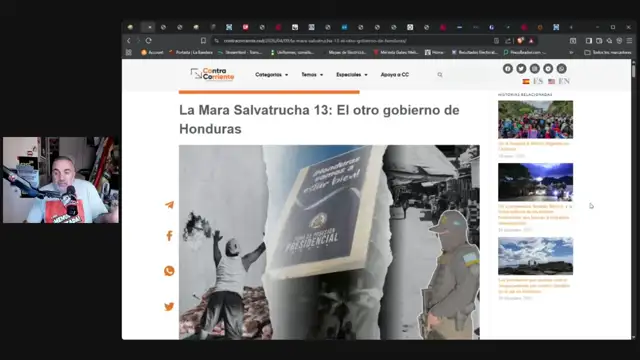Click the page's vertical scrollbar
This screenshot has width=640, height=360.
click(x=633, y=199)
